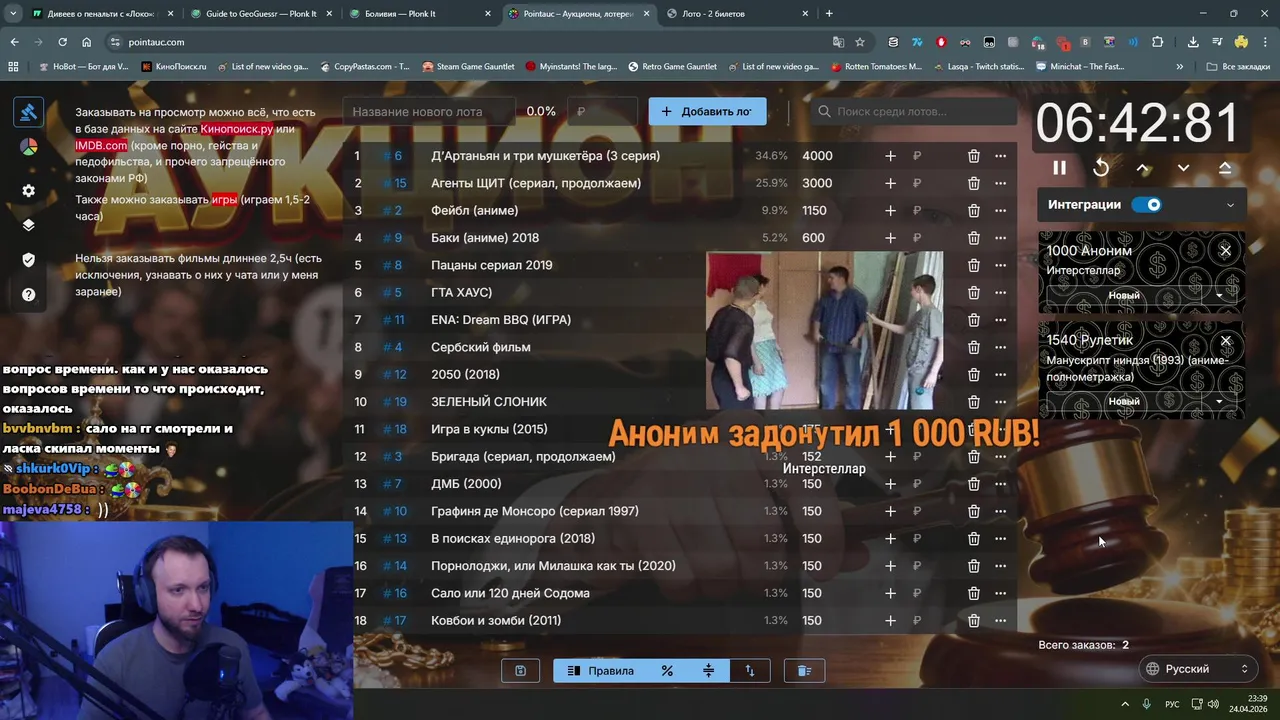Expand the Интеграции panel chevron

point(1230,205)
